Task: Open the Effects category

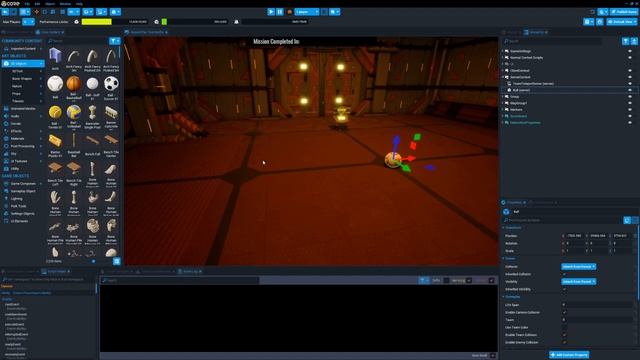Action: (16, 131)
